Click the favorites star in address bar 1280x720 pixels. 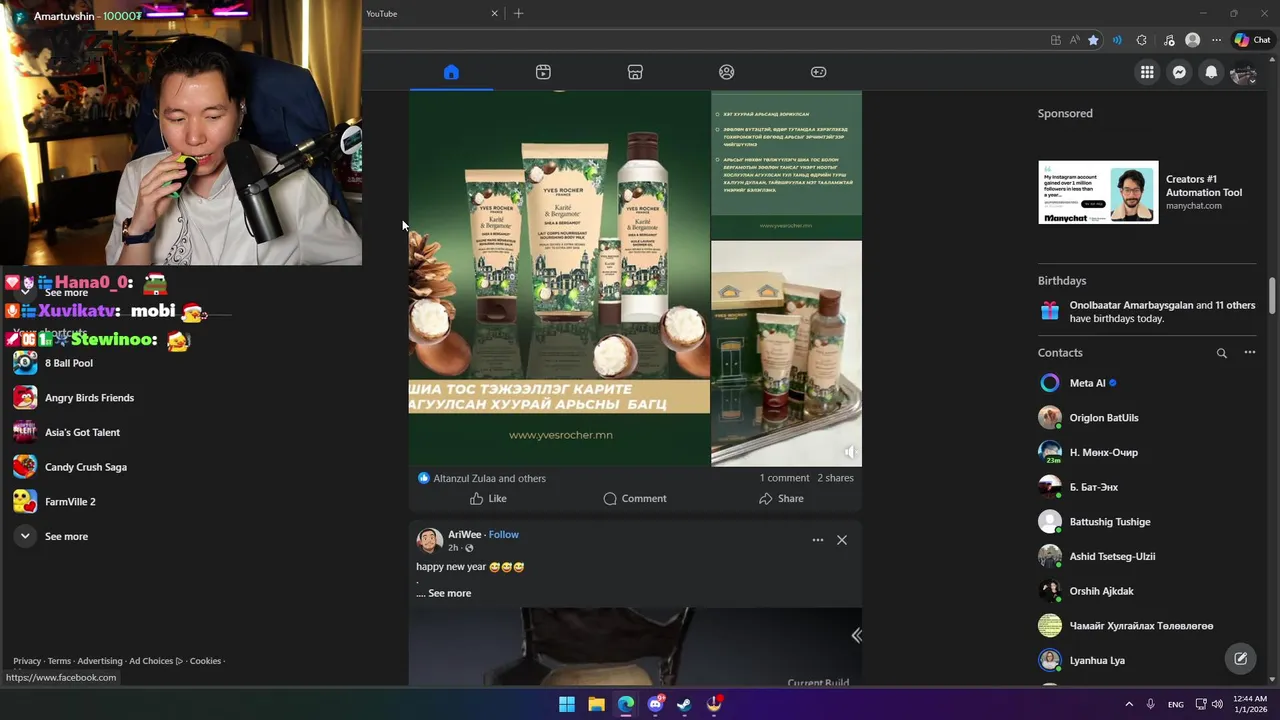(x=1093, y=40)
